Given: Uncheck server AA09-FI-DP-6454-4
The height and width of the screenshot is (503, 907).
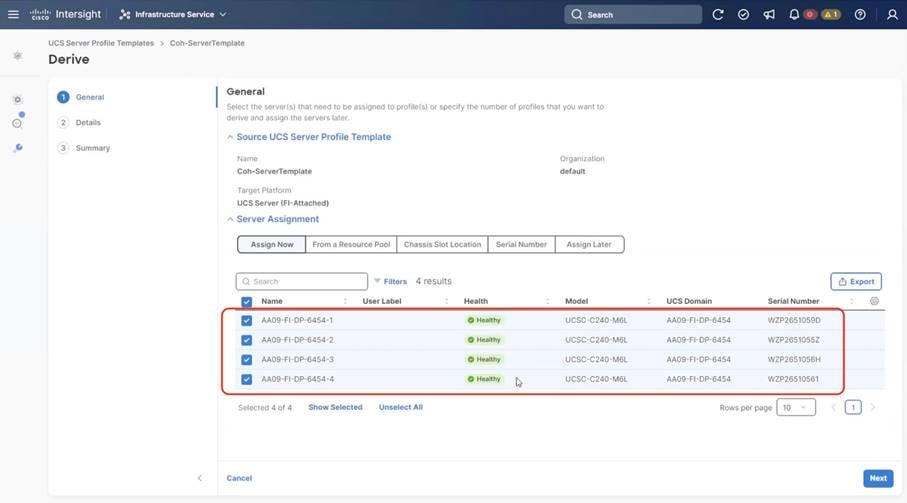Looking at the screenshot, I should pos(246,379).
